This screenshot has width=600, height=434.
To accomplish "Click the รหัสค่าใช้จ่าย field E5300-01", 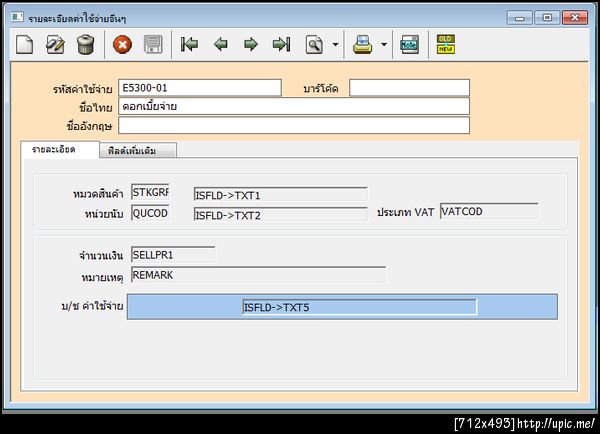I will [x=200, y=88].
